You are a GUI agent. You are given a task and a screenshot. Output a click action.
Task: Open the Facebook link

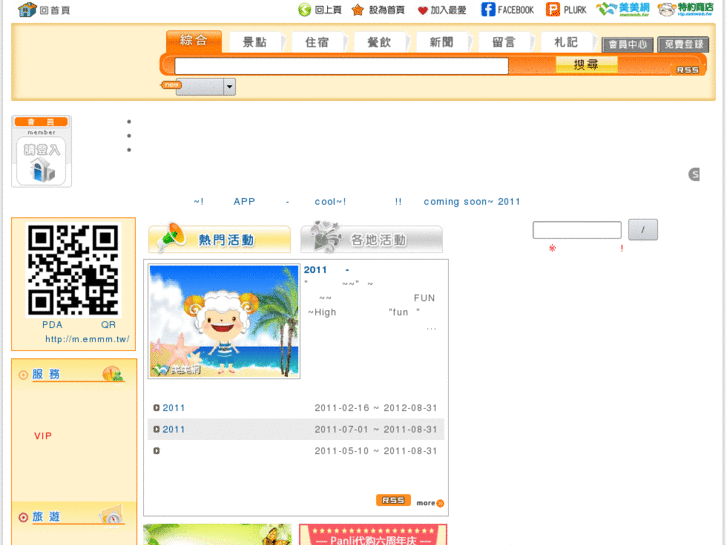[x=507, y=10]
